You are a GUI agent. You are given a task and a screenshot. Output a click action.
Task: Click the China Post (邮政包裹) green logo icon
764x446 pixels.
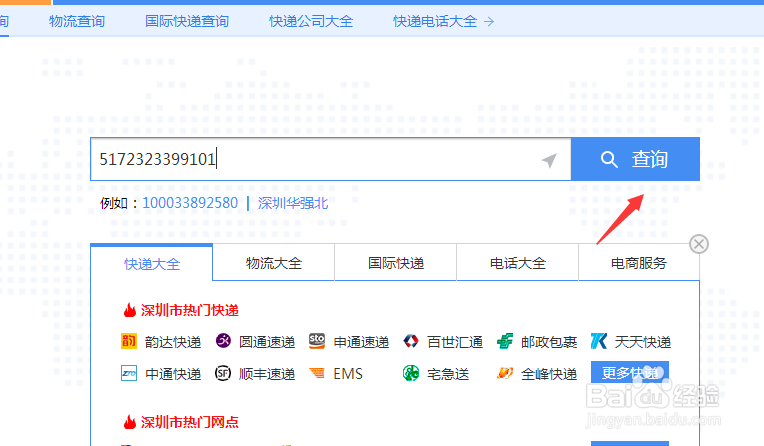click(505, 341)
